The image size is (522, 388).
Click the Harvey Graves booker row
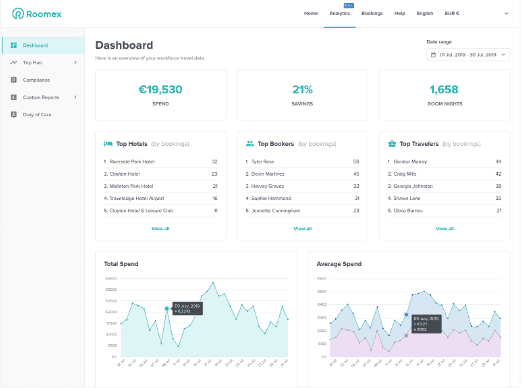(302, 186)
